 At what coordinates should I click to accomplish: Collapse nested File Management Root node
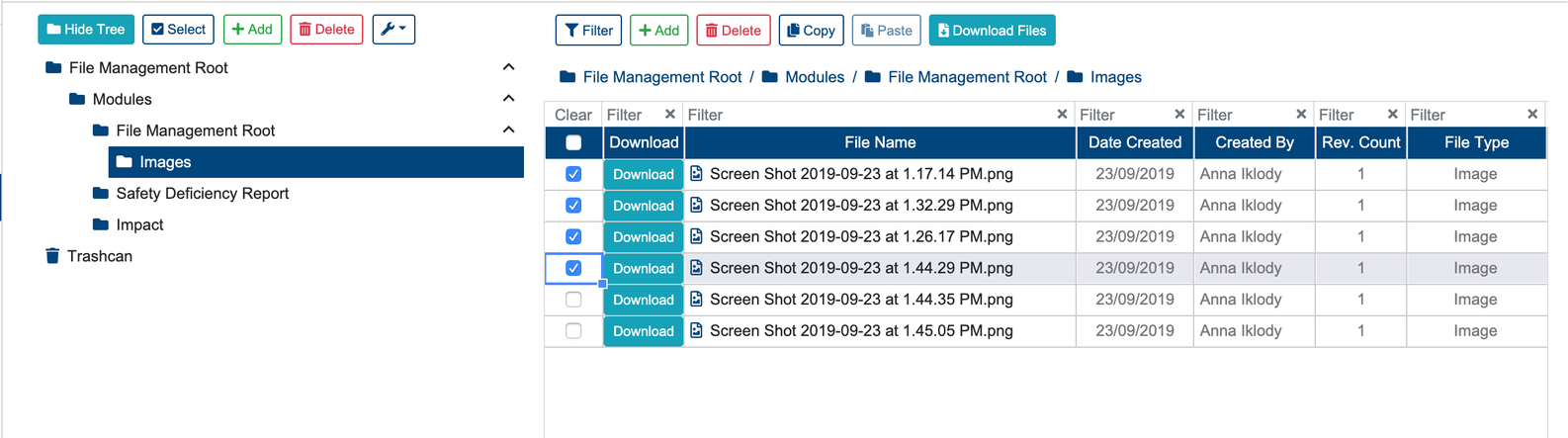(508, 131)
